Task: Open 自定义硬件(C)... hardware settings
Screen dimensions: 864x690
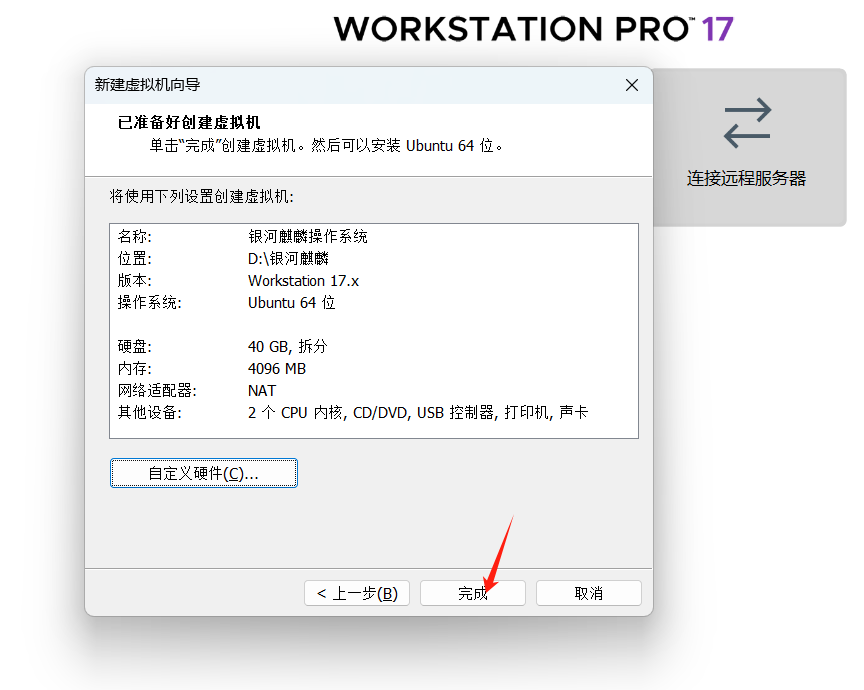Action: coord(204,473)
